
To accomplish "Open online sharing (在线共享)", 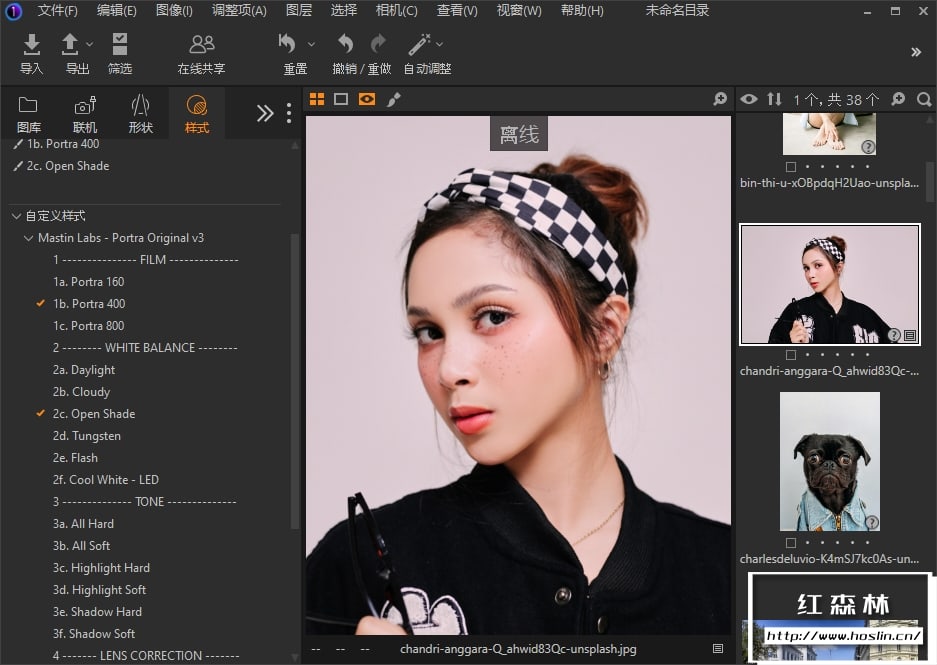I will pyautogui.click(x=201, y=44).
